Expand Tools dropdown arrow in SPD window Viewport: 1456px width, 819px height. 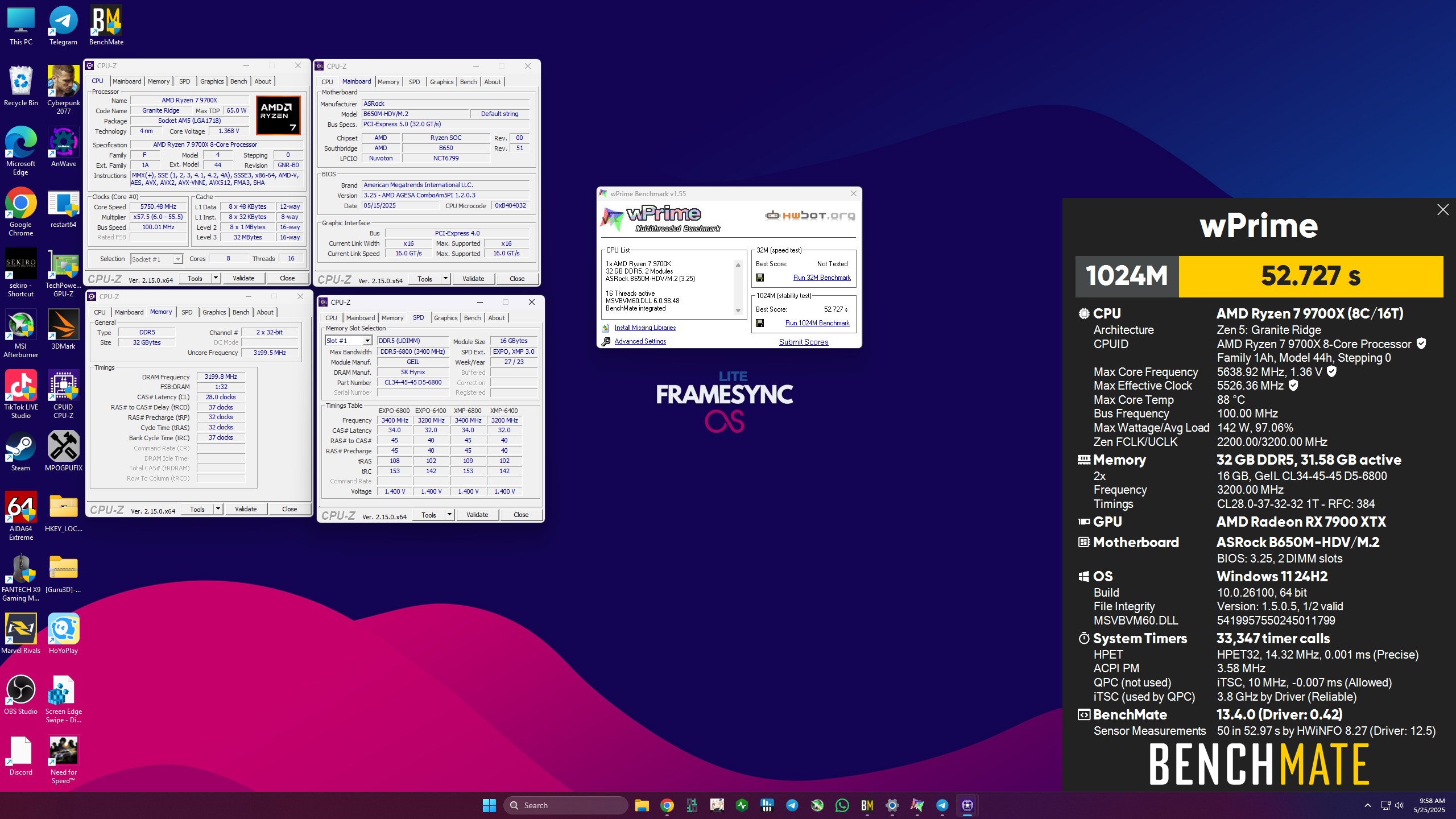click(449, 515)
